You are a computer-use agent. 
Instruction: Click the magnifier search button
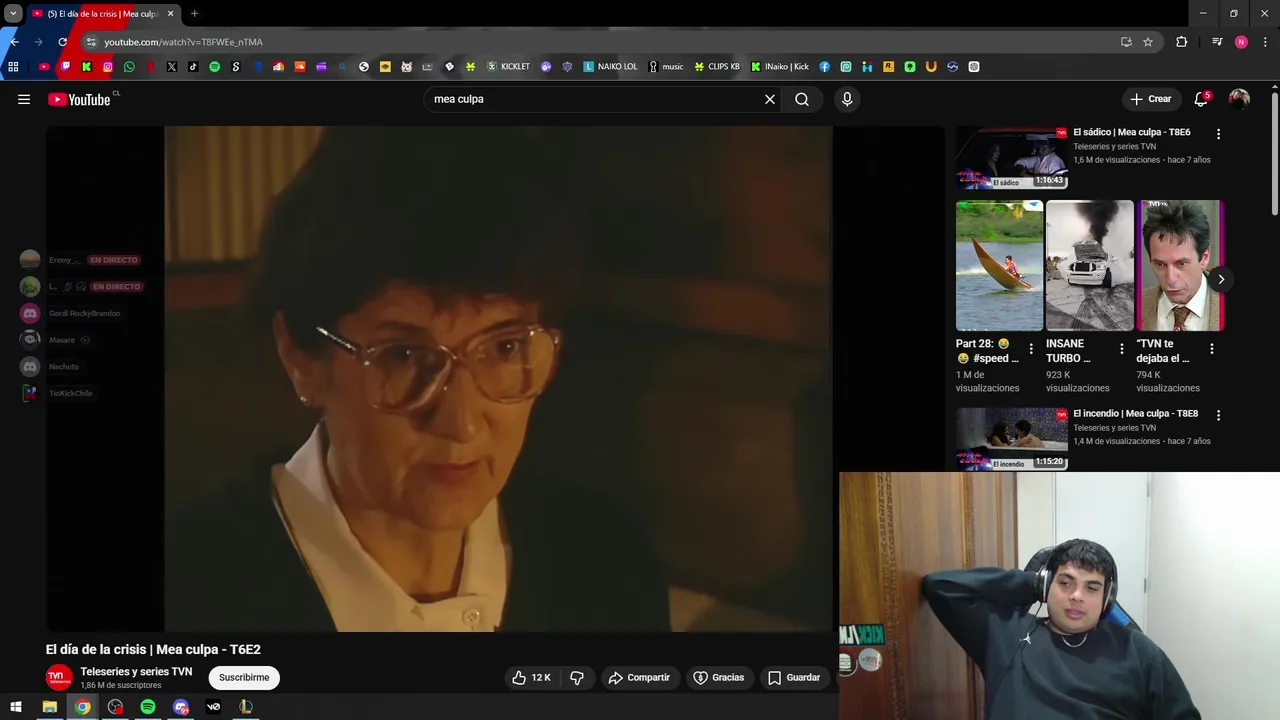coord(802,99)
